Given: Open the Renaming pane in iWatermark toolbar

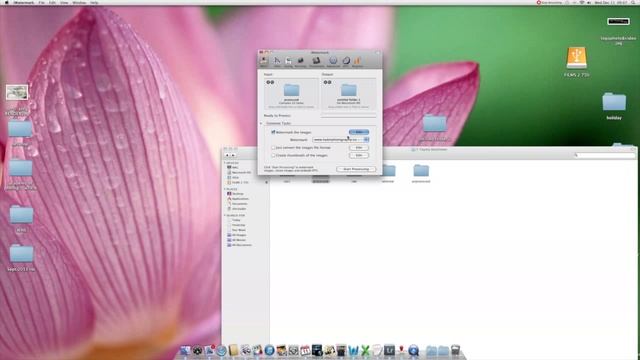Looking at the screenshot, I should 300,61.
